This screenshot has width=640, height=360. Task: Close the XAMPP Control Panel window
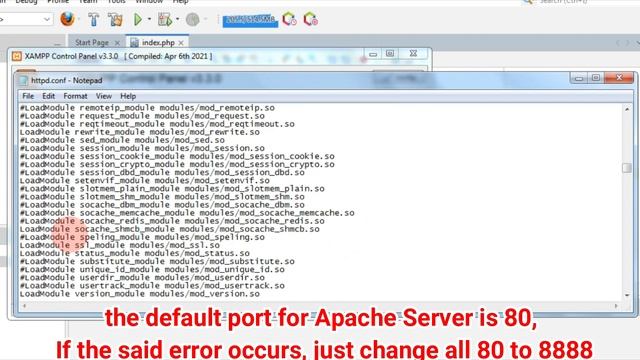[413, 53]
